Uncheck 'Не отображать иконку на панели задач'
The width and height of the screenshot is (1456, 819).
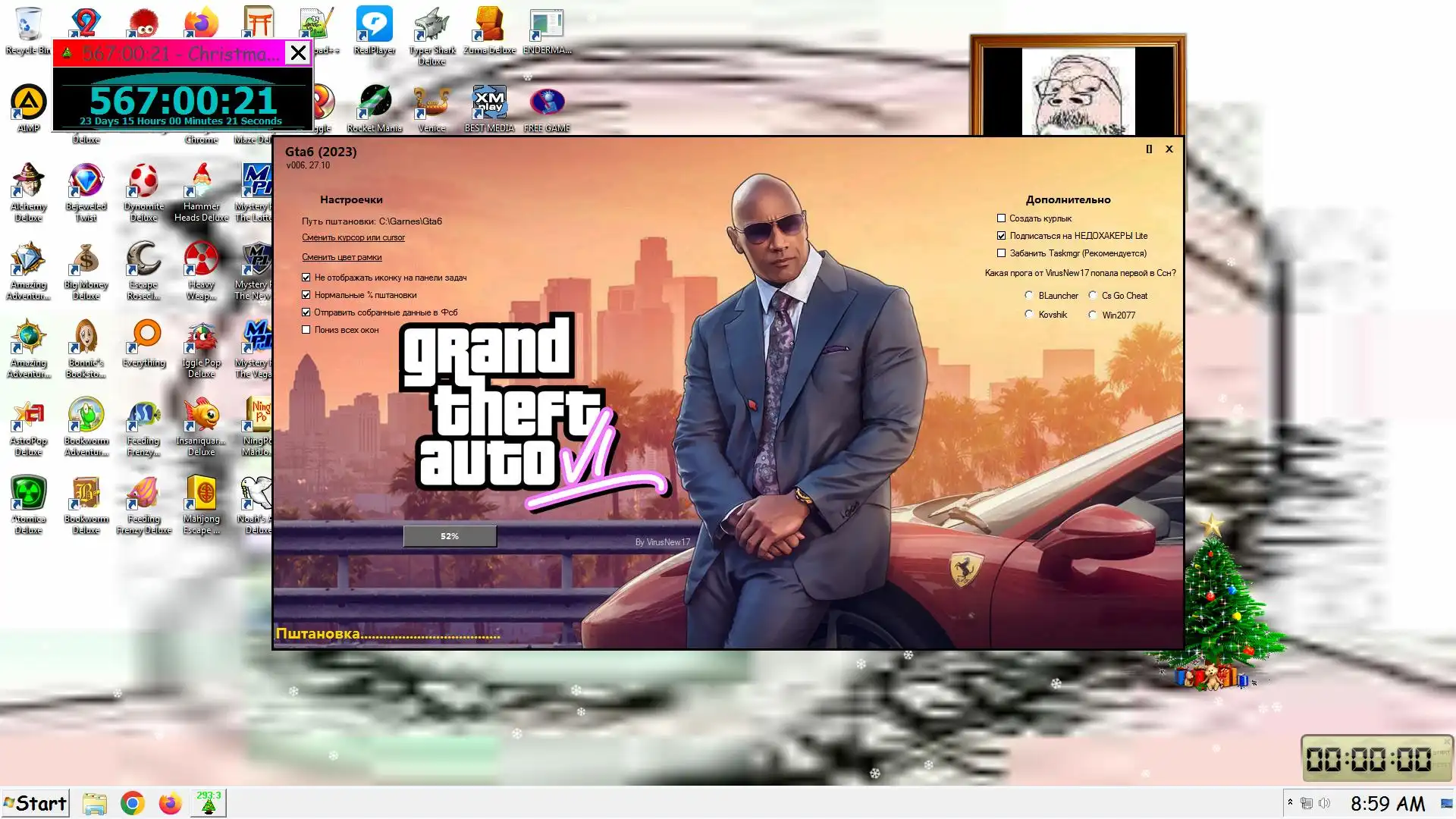[x=306, y=278]
